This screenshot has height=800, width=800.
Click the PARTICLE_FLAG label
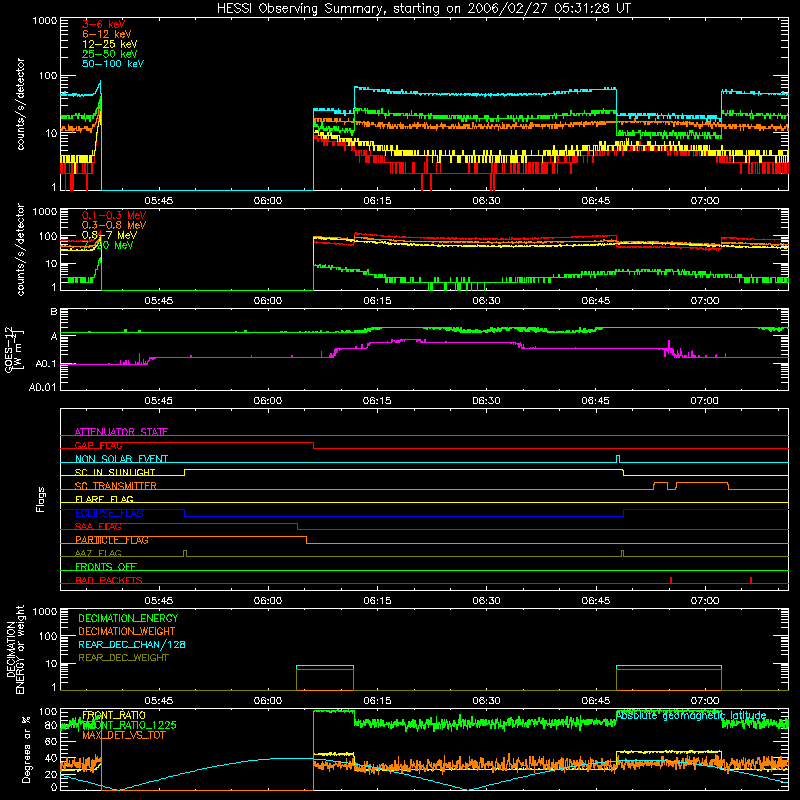click(112, 540)
